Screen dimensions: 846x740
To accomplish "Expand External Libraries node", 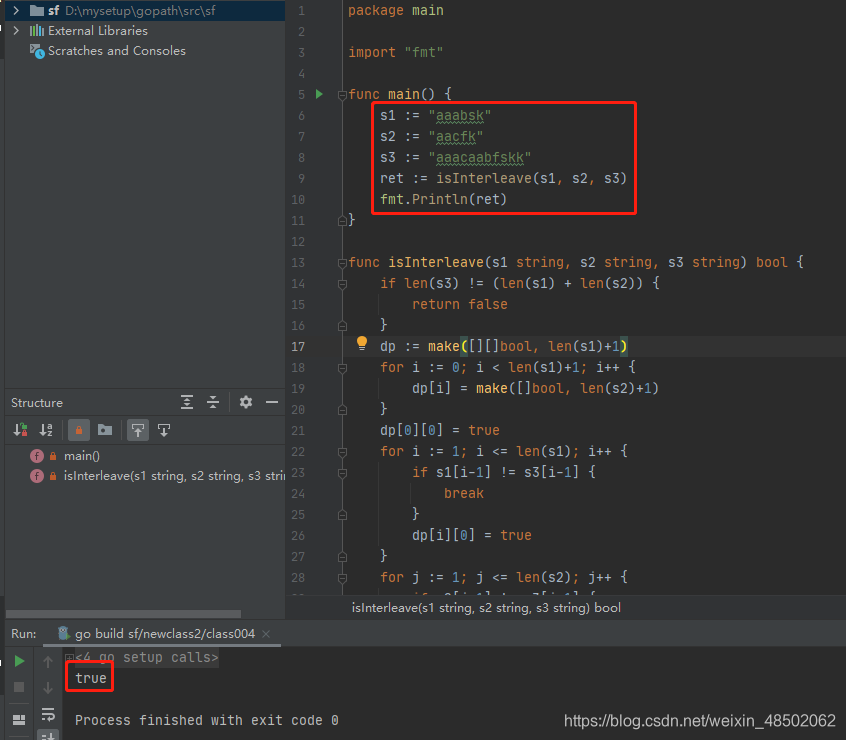I will (x=16, y=31).
